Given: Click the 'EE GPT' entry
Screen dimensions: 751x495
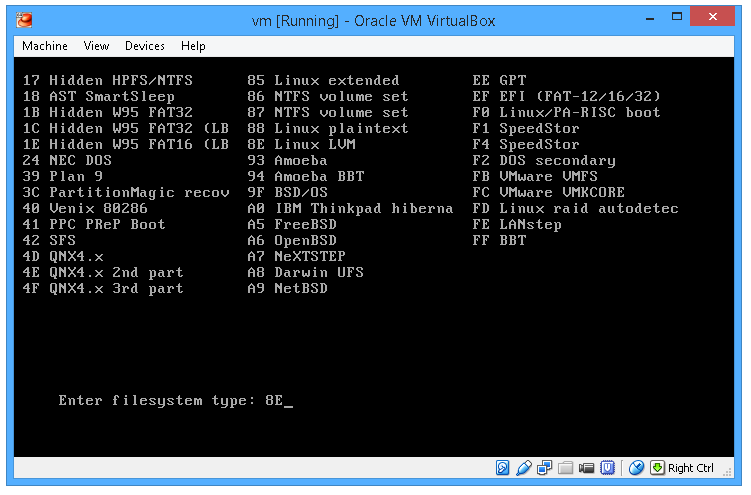Looking at the screenshot, I should coord(499,80).
